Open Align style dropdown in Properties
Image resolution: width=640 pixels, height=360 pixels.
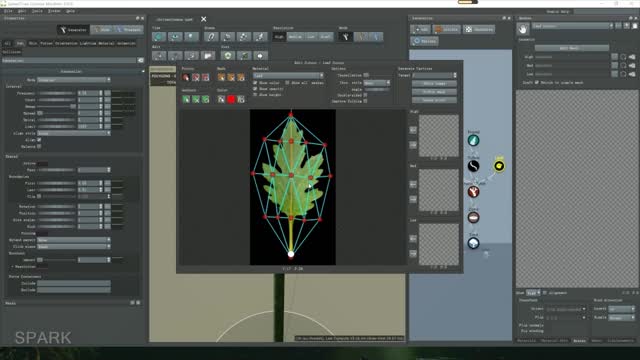click(x=74, y=133)
